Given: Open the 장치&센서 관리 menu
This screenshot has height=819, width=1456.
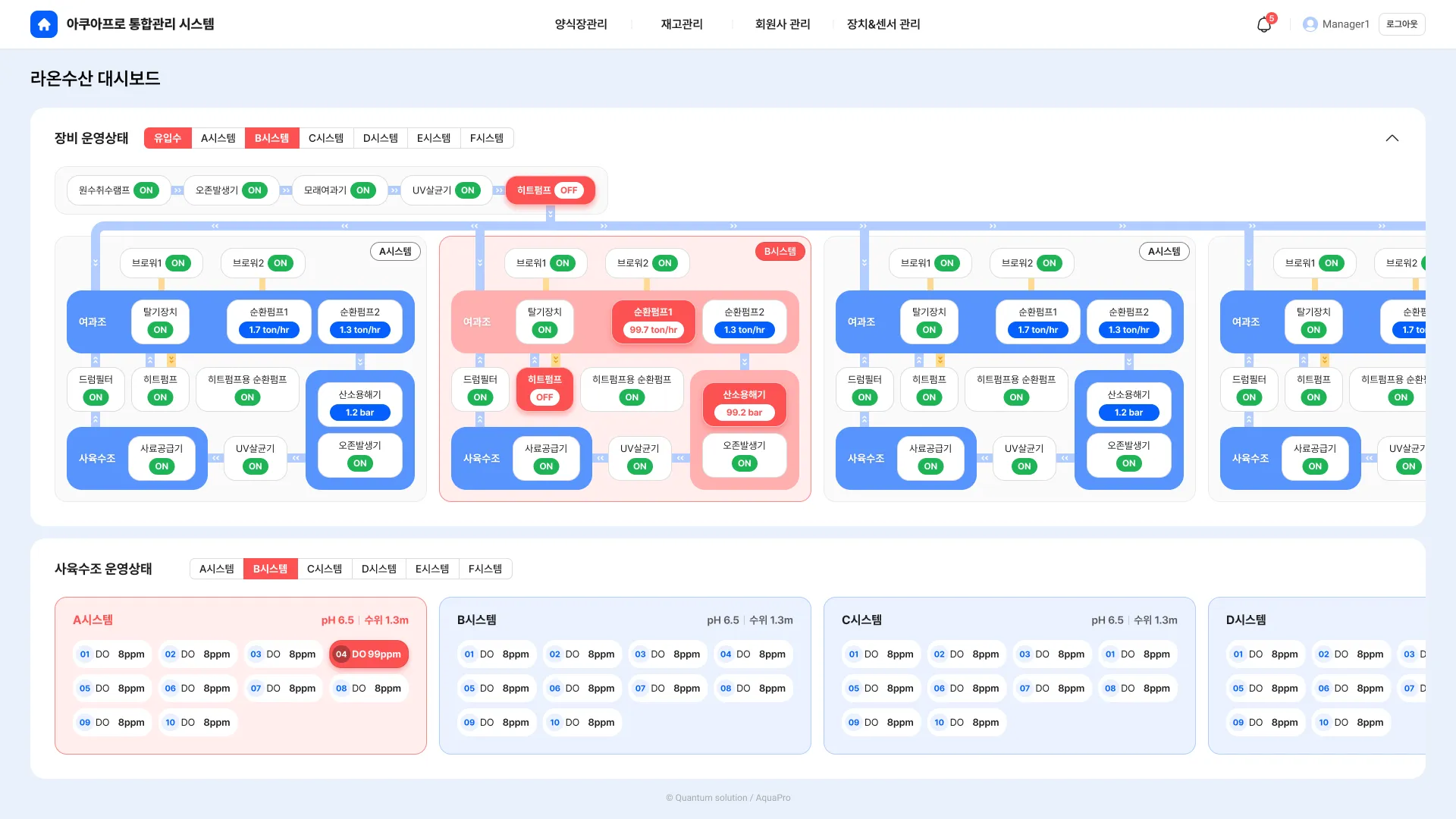Looking at the screenshot, I should click(883, 24).
